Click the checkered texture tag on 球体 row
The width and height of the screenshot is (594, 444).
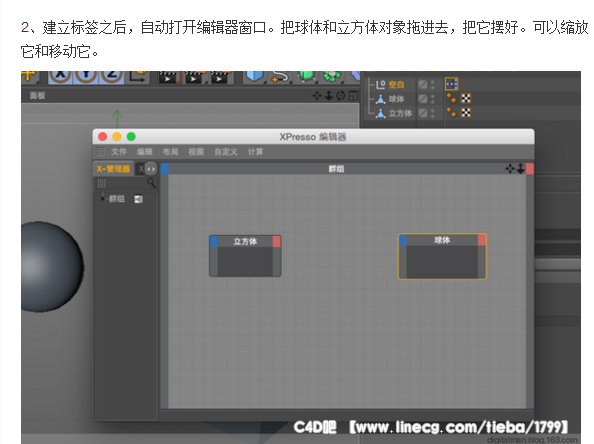[466, 98]
